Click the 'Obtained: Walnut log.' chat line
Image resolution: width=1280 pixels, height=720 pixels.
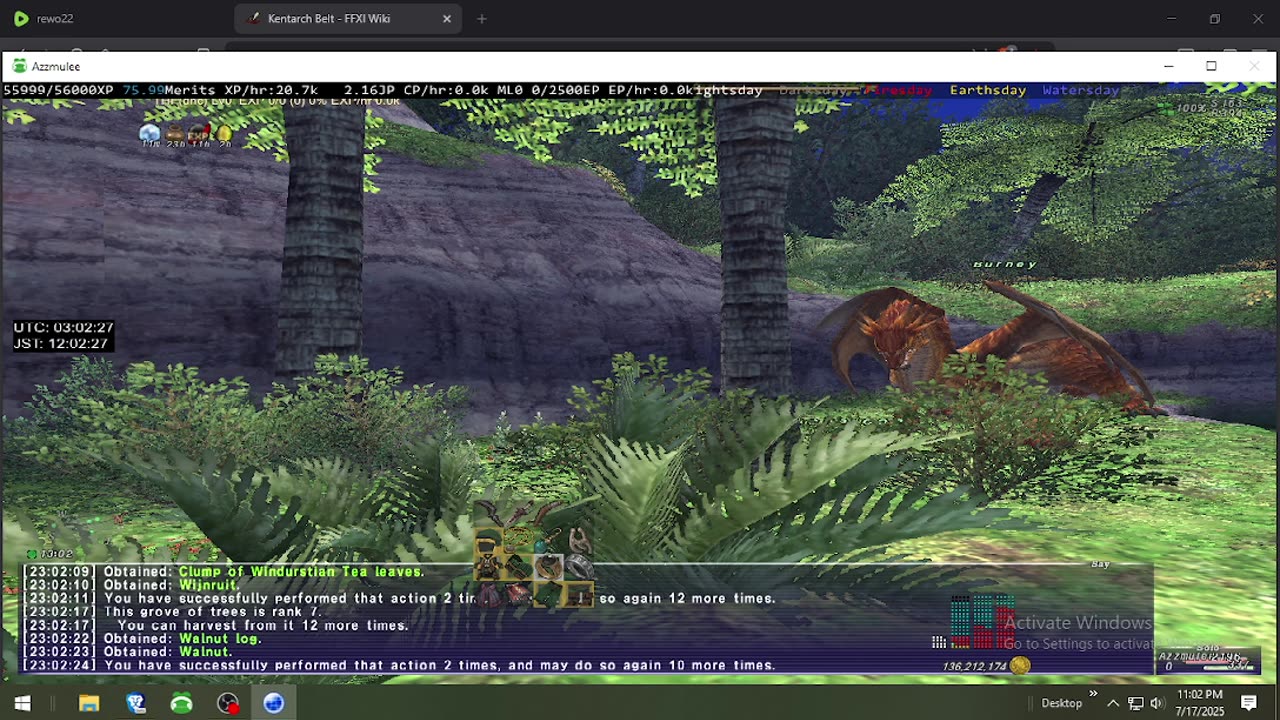pos(142,639)
